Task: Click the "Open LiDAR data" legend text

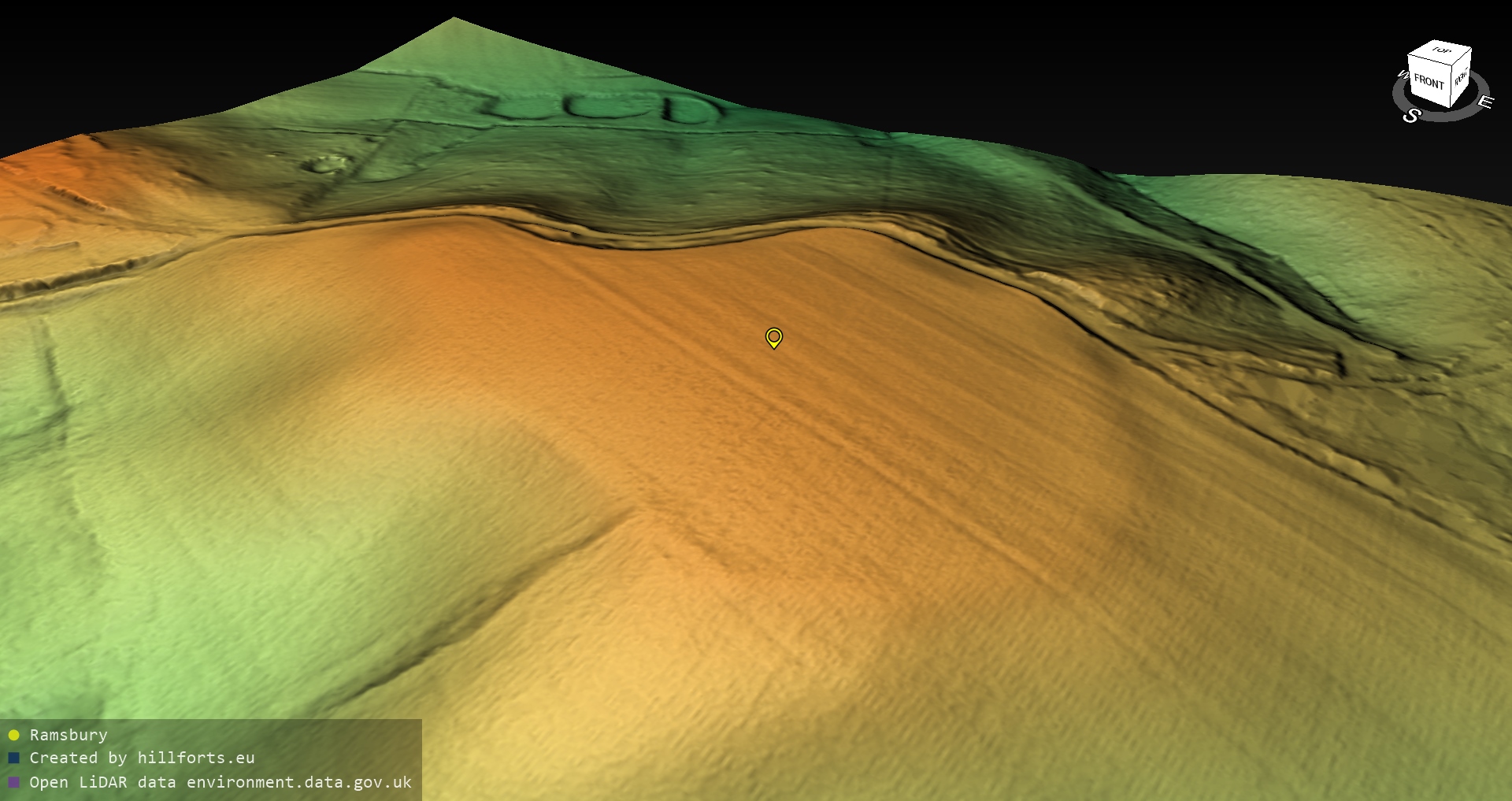Action: pyautogui.click(x=102, y=783)
